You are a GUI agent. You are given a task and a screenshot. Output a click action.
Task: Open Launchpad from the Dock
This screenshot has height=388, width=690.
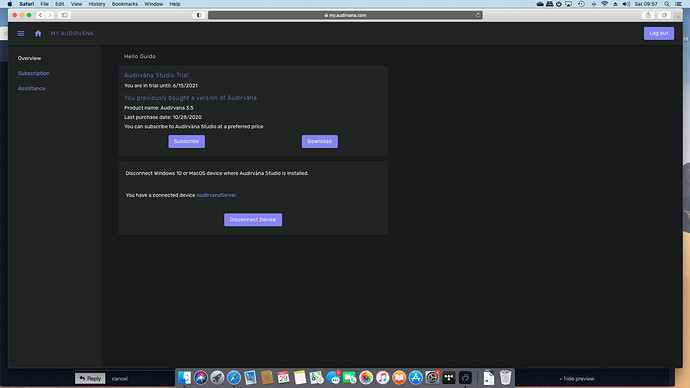tap(217, 377)
